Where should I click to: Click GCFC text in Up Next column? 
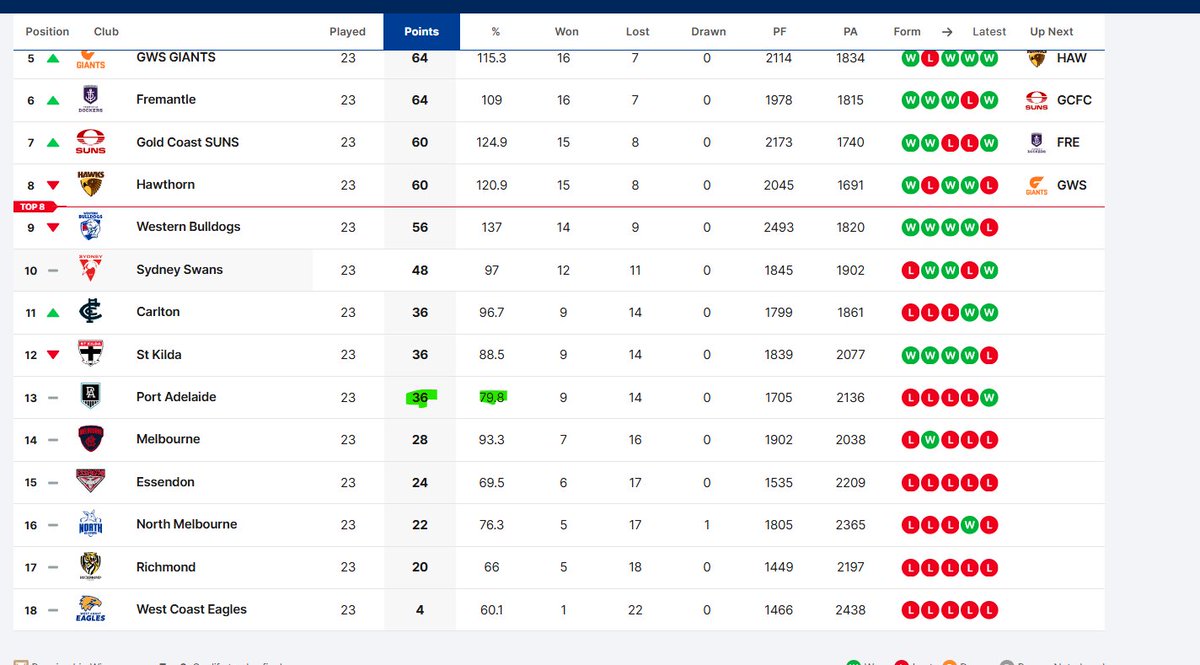click(x=1074, y=100)
